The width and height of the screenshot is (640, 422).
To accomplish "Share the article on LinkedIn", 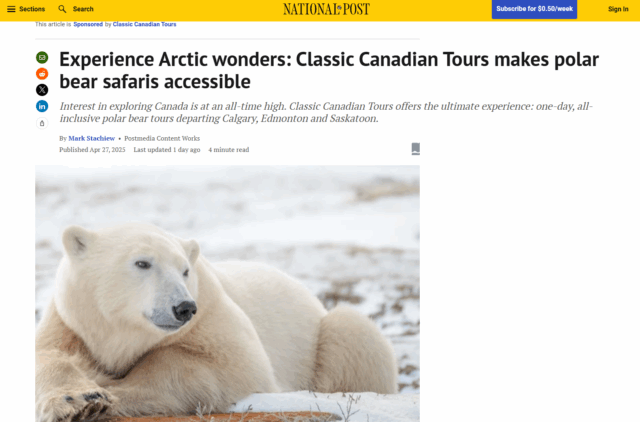I will (42, 106).
